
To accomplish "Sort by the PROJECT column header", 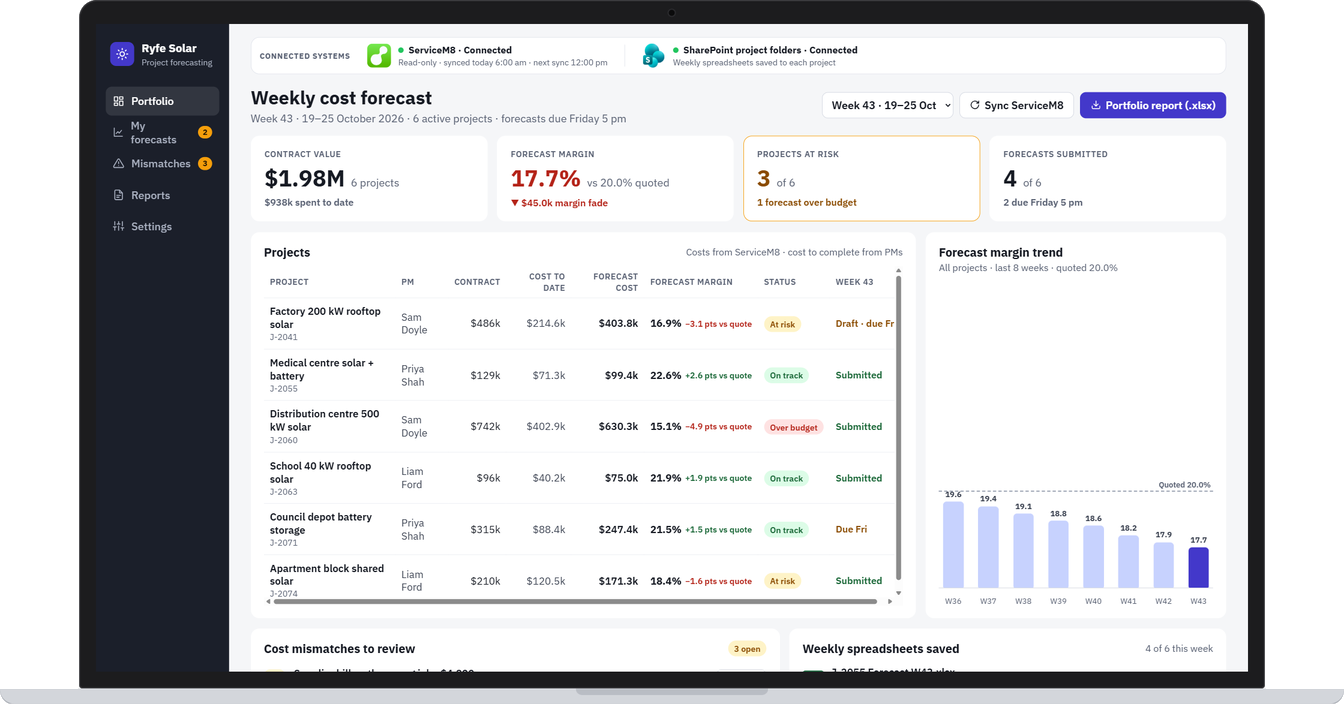I will [289, 282].
